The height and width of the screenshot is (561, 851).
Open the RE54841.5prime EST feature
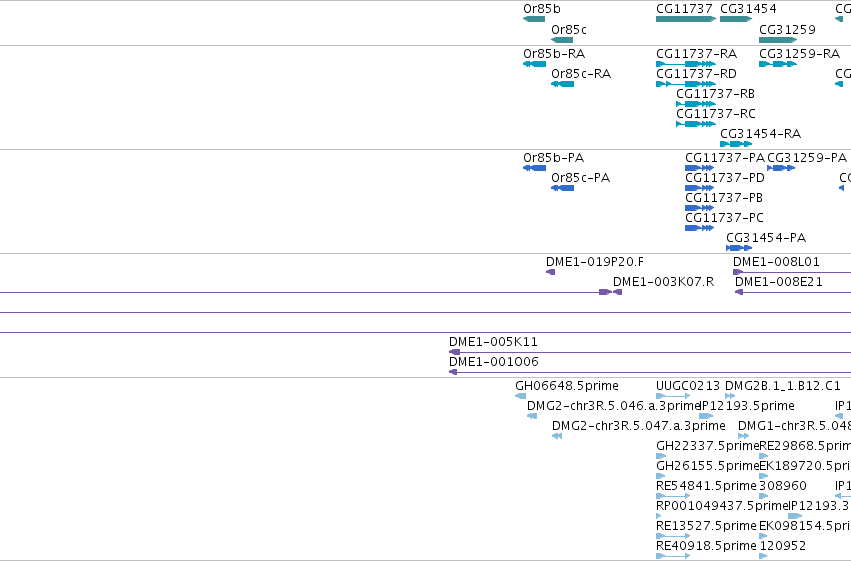pos(706,486)
